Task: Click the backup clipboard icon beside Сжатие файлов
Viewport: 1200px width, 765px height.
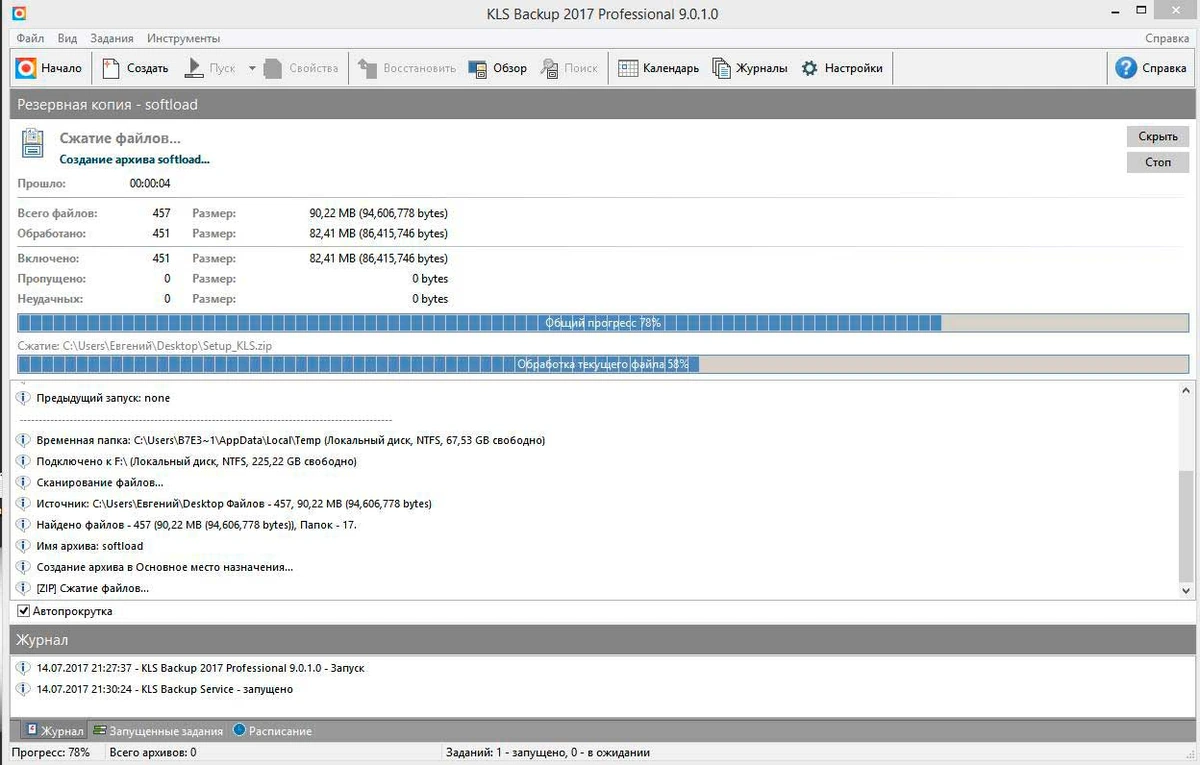Action: pos(33,143)
